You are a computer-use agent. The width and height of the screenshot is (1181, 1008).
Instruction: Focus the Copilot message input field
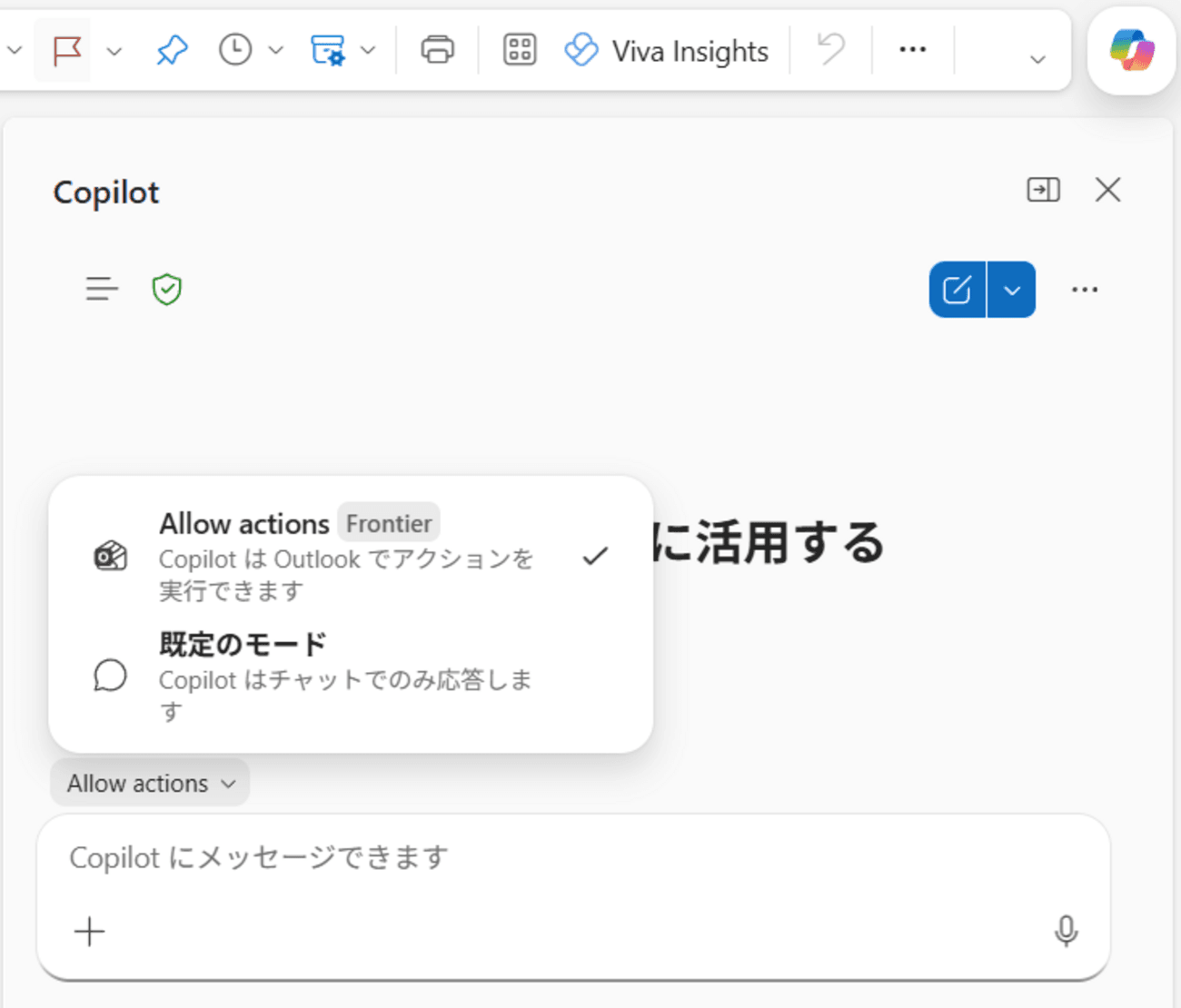[x=572, y=857]
